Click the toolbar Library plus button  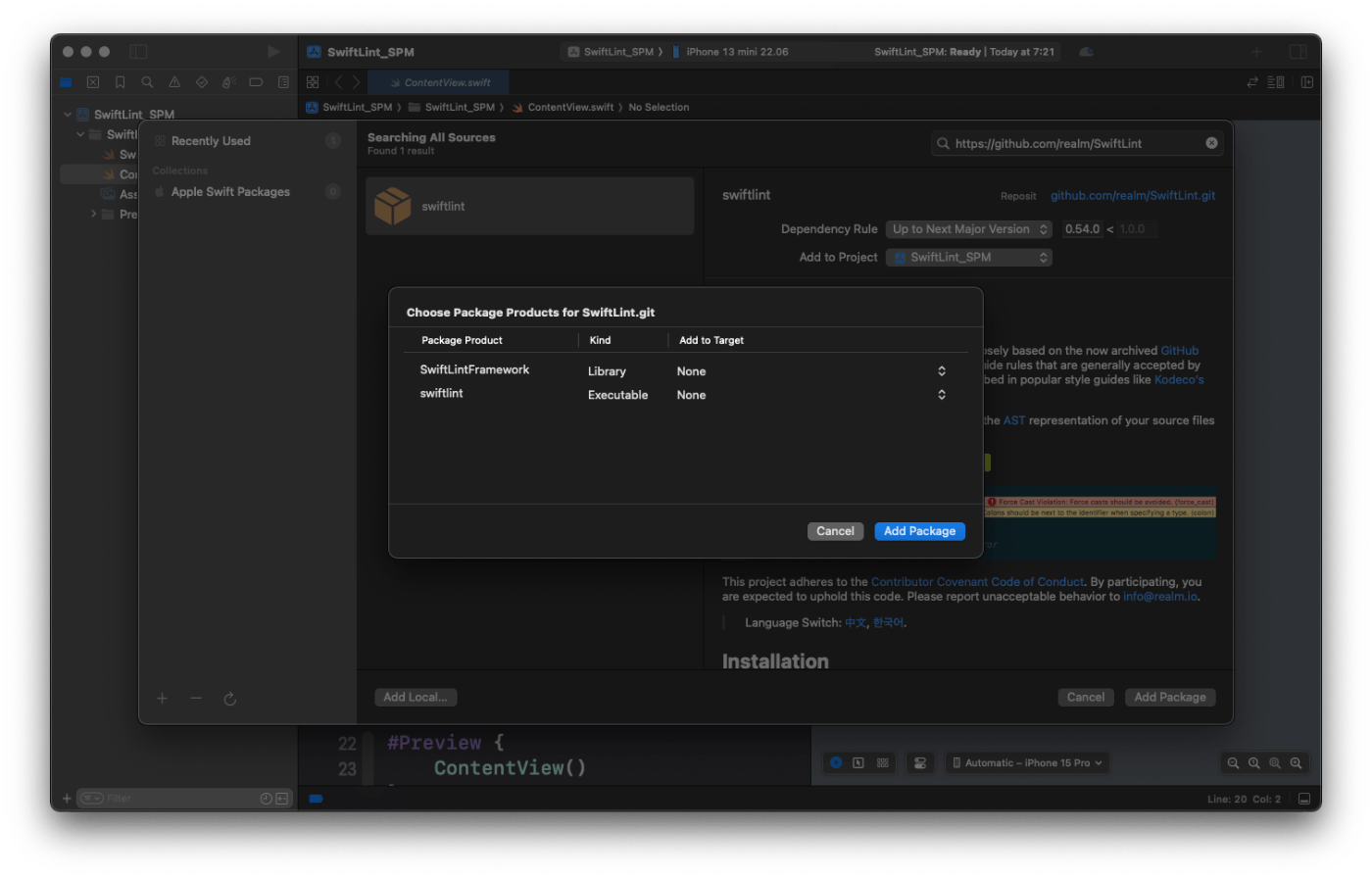tap(1255, 51)
